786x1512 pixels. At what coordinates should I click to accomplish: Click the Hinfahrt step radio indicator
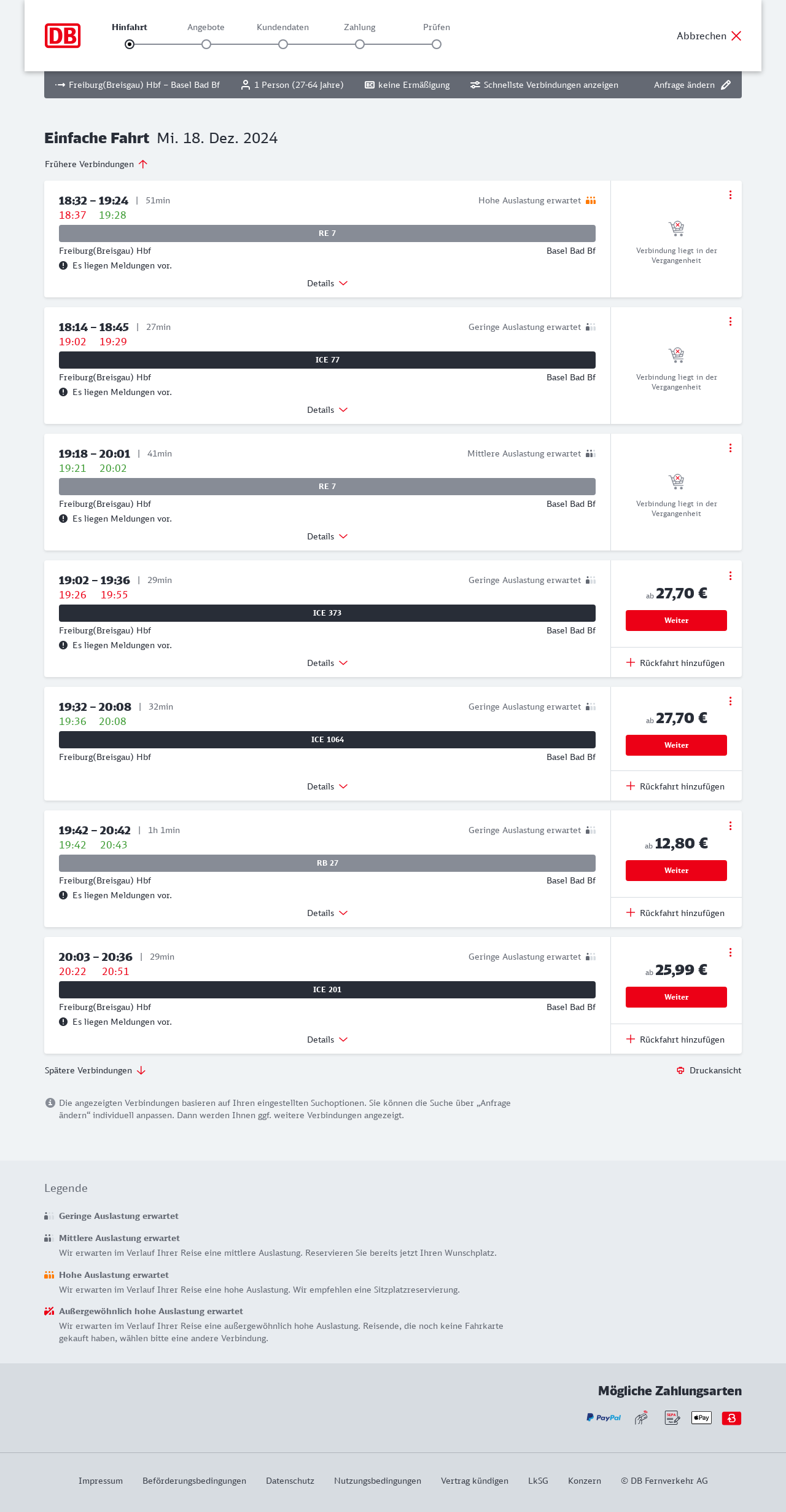pyautogui.click(x=130, y=44)
